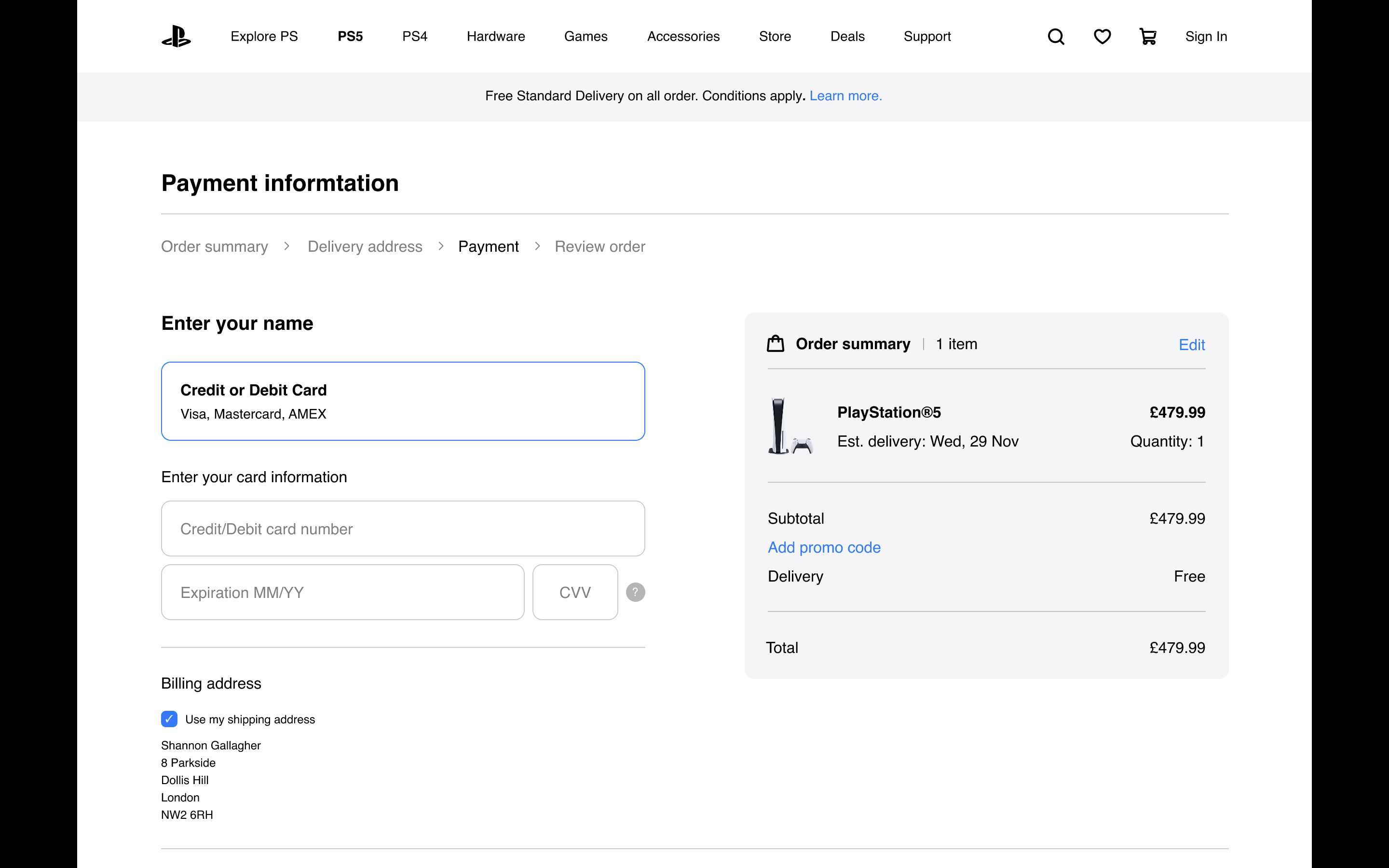
Task: Open the Explore PS menu
Action: coord(264,36)
